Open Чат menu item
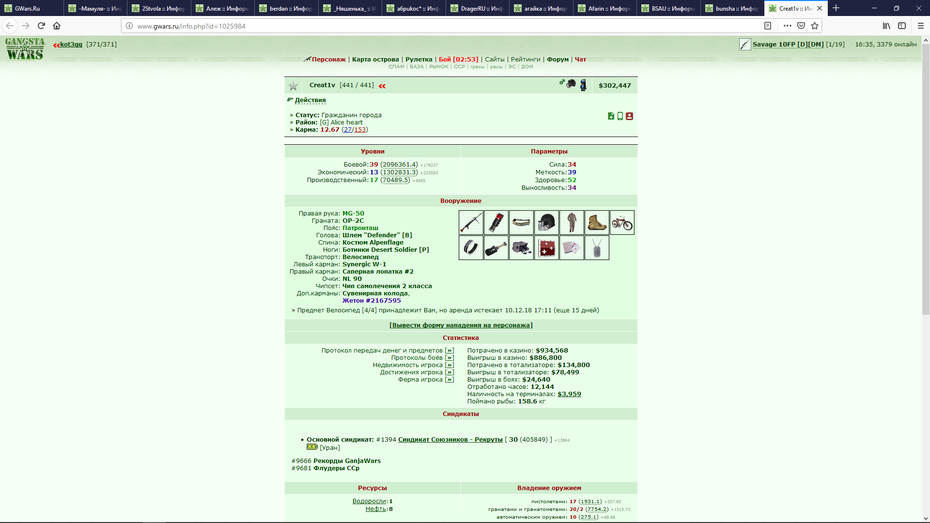Screen dimensions: 930x523 581,59
